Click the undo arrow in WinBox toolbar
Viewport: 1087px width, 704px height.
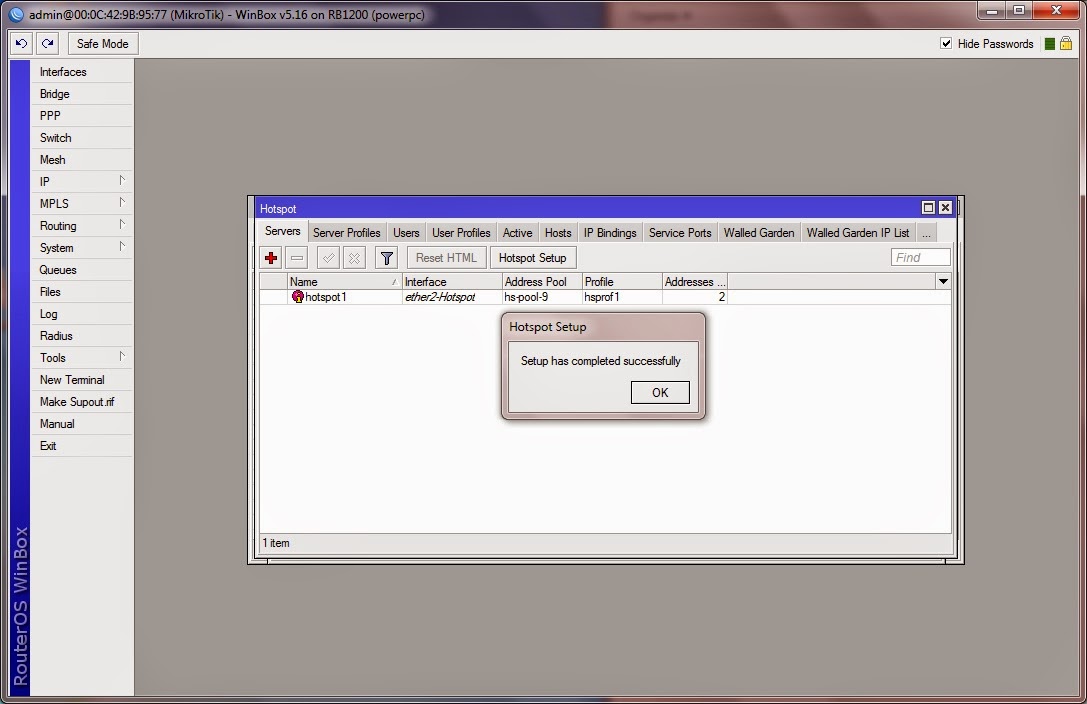(21, 44)
